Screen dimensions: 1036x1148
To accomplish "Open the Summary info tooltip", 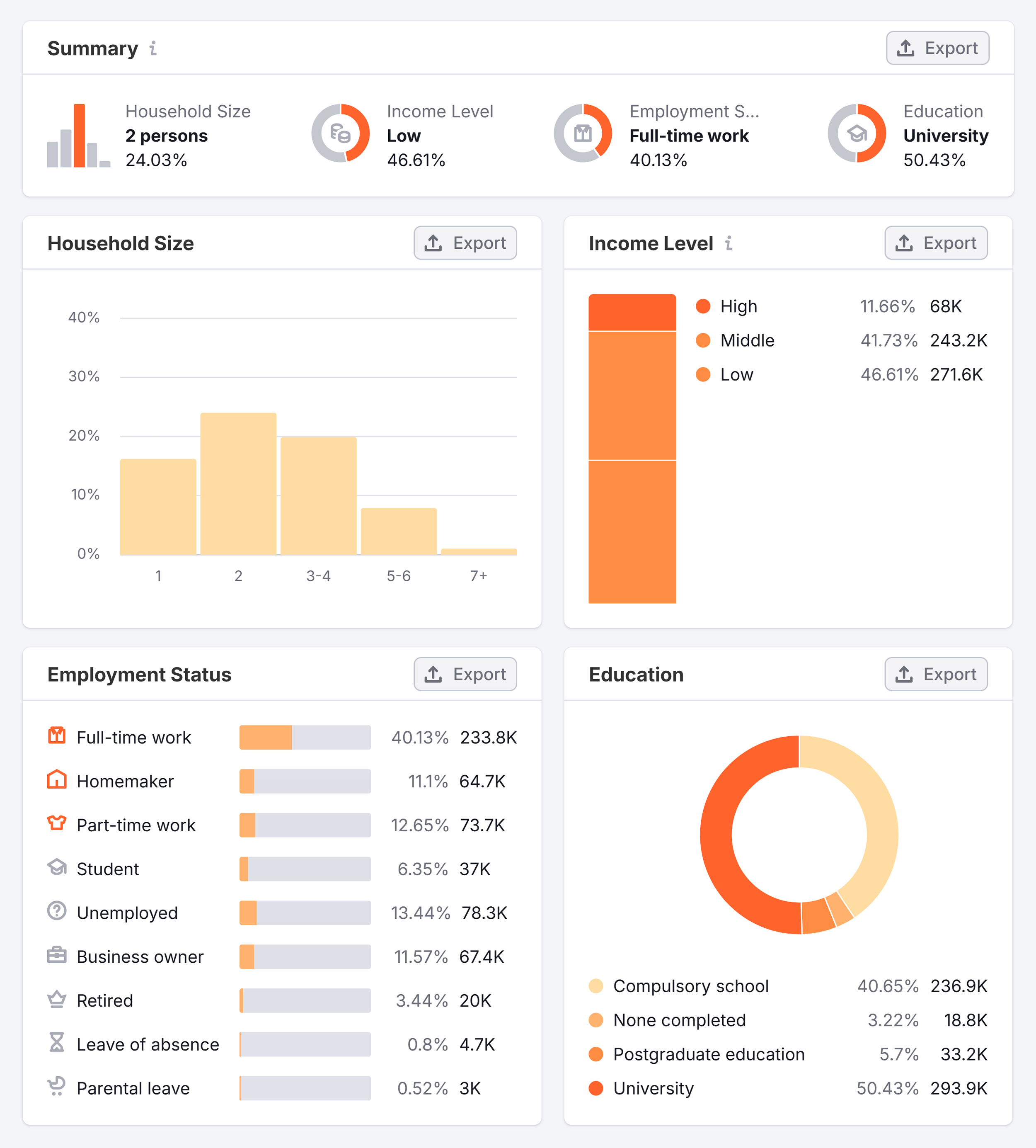I will coord(152,49).
